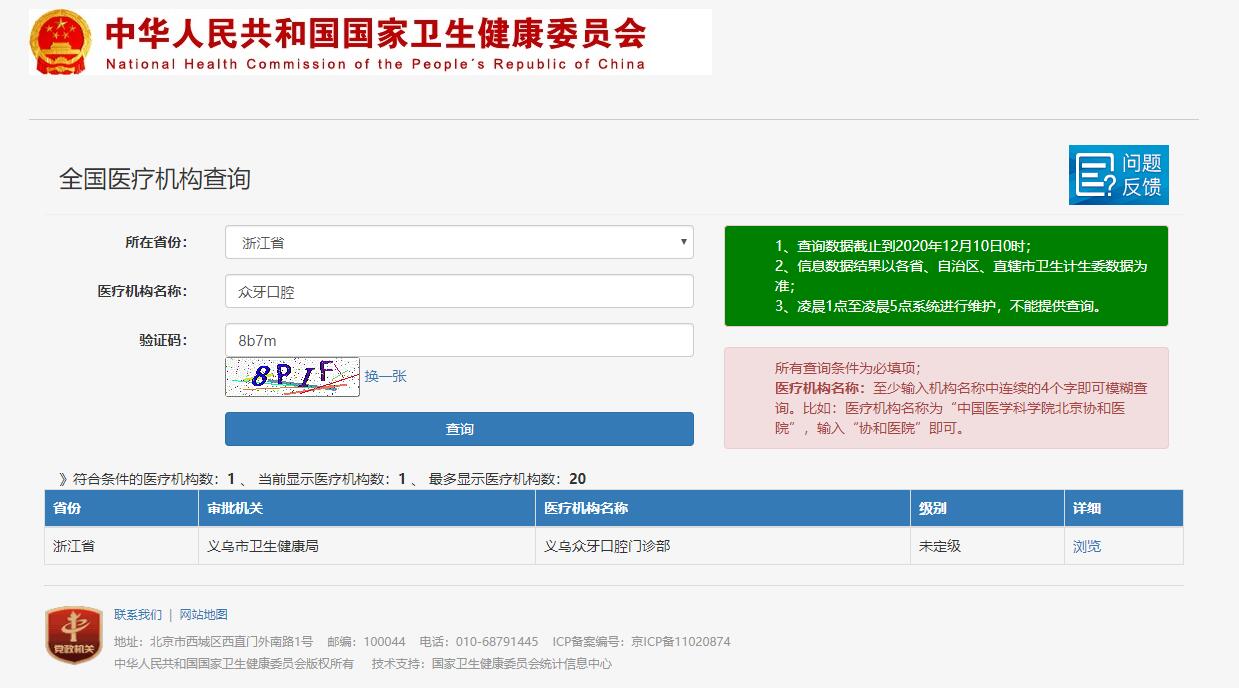
Task: Click the 京ICP备11020874 filing number
Action: point(680,641)
